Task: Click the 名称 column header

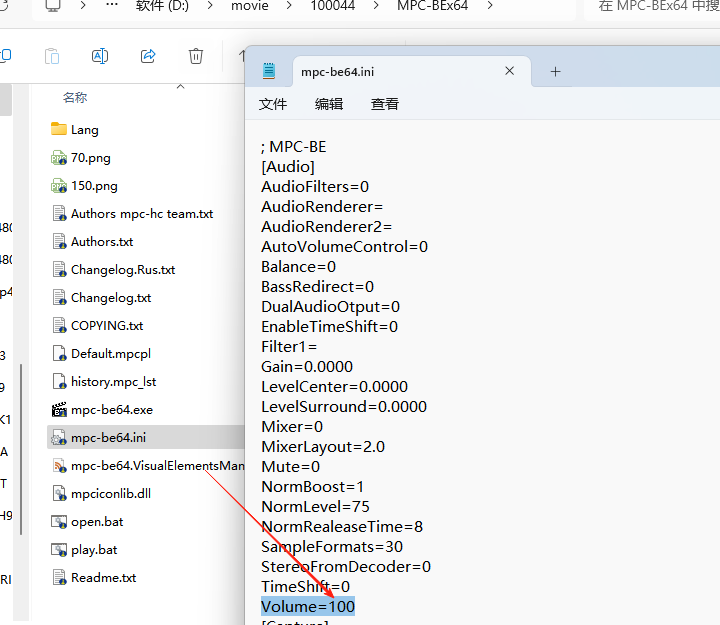Action: (75, 98)
